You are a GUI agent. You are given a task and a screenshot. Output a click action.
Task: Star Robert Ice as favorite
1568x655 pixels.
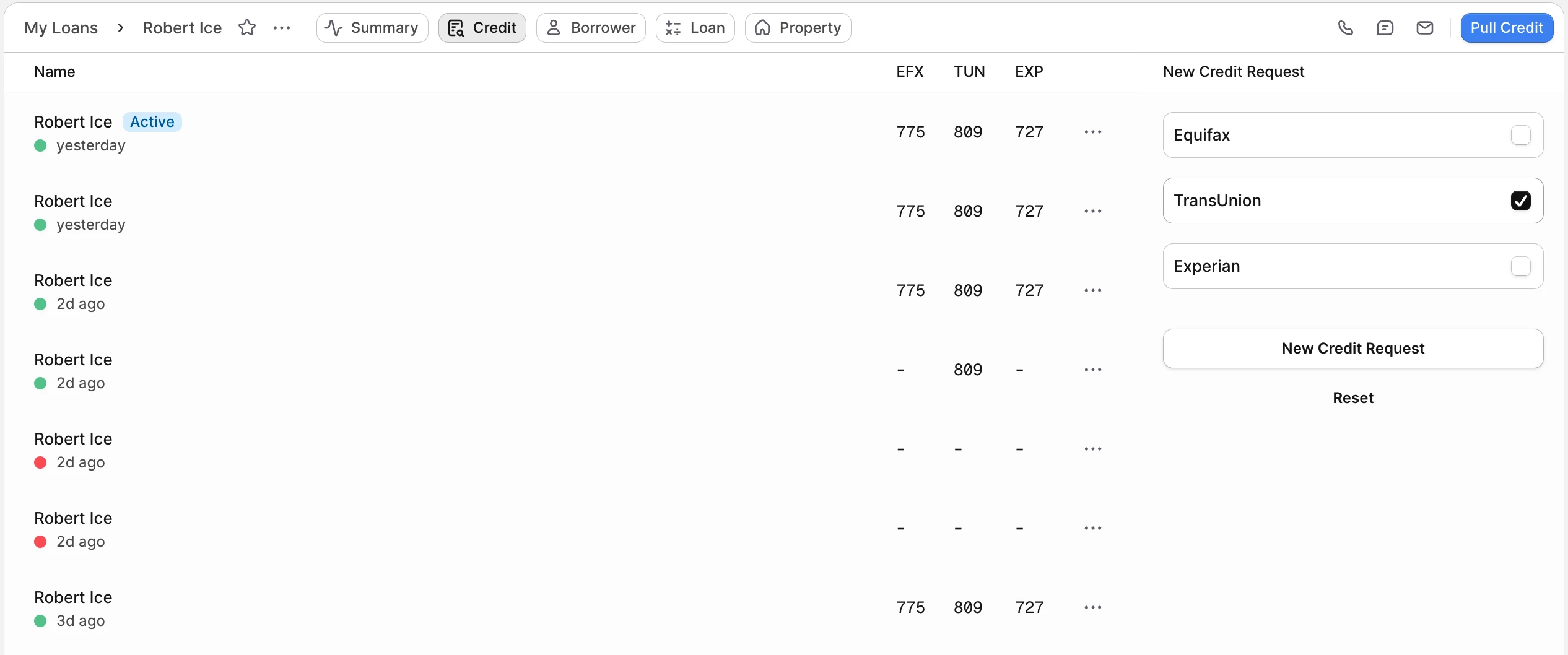pos(247,28)
